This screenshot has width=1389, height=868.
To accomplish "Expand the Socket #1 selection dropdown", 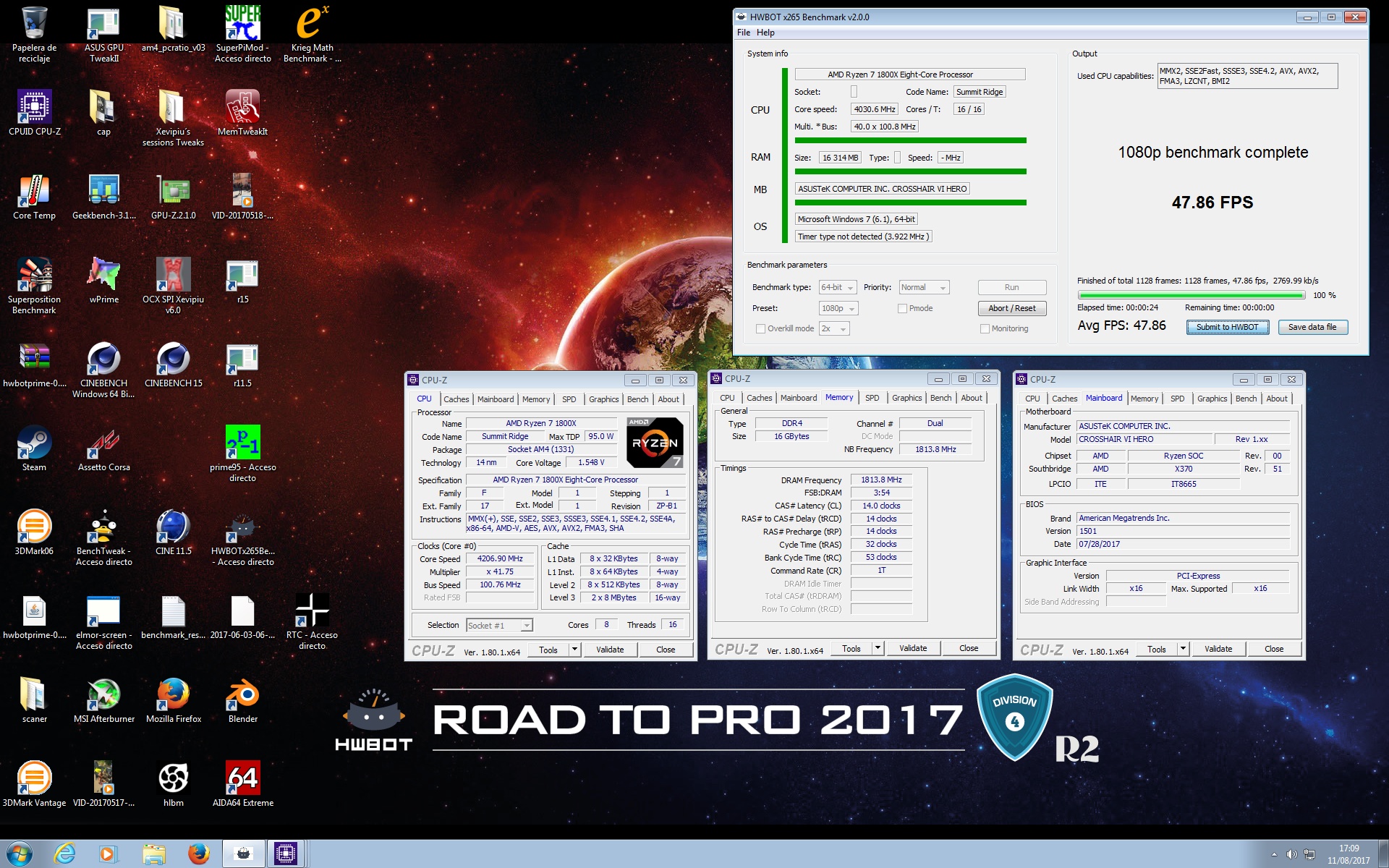I will click(499, 625).
